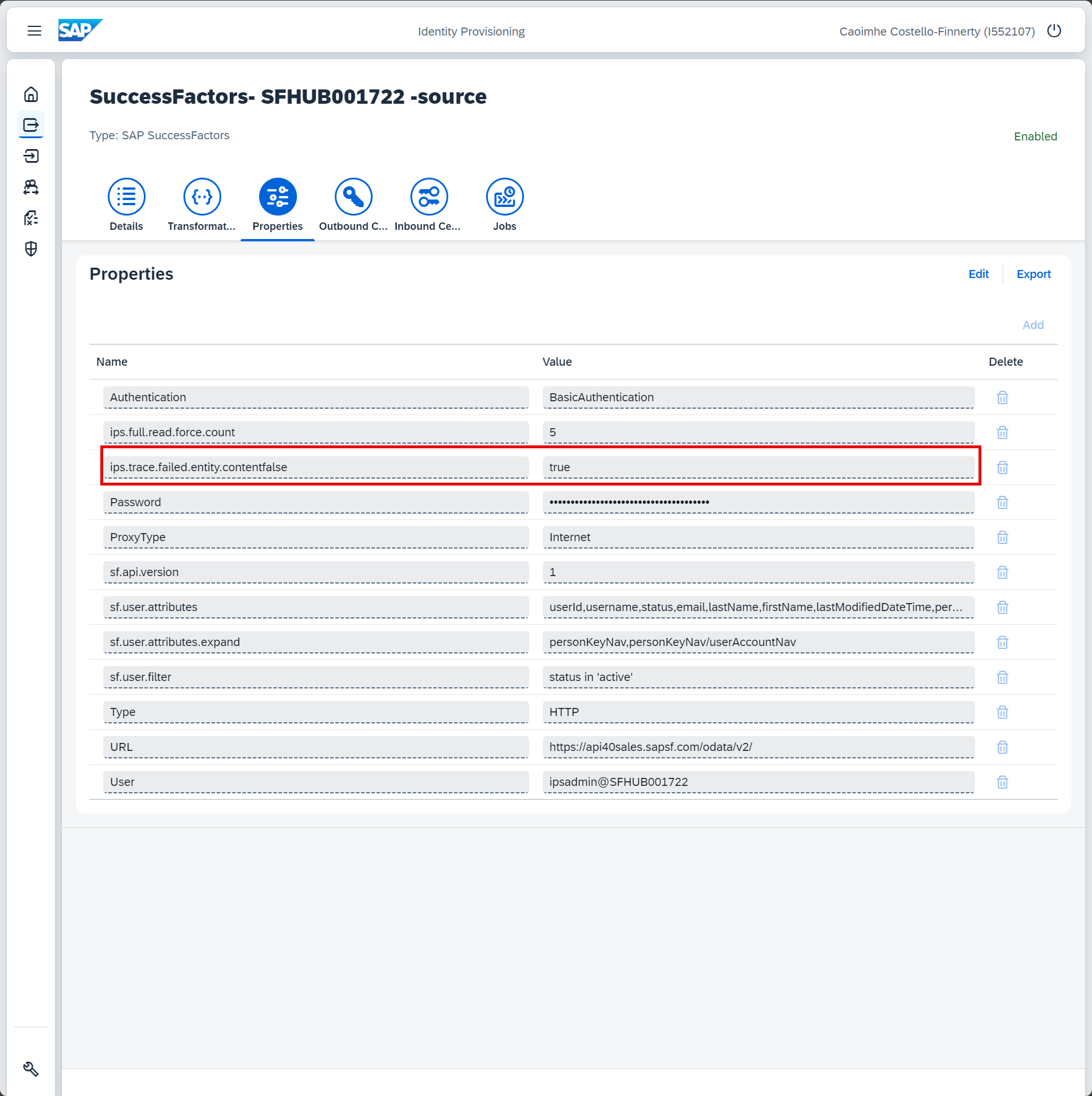
Task: Open Proxy Systems sidebar icon
Action: tap(31, 187)
